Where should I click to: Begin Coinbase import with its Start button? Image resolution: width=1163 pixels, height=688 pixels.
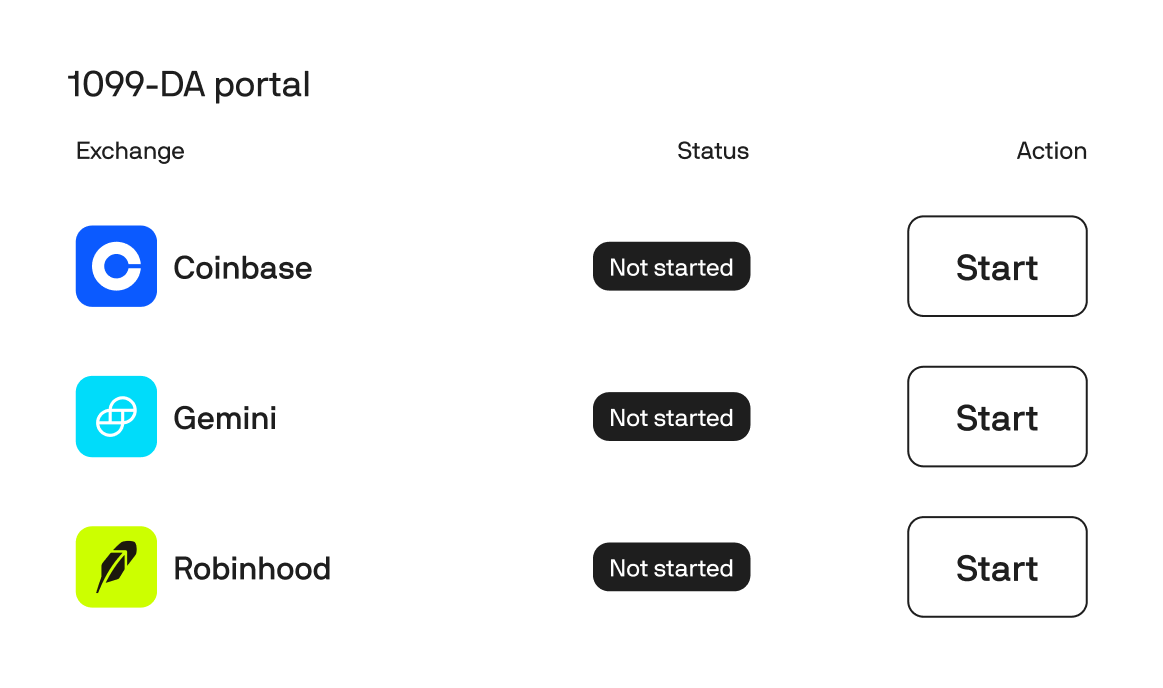[996, 266]
